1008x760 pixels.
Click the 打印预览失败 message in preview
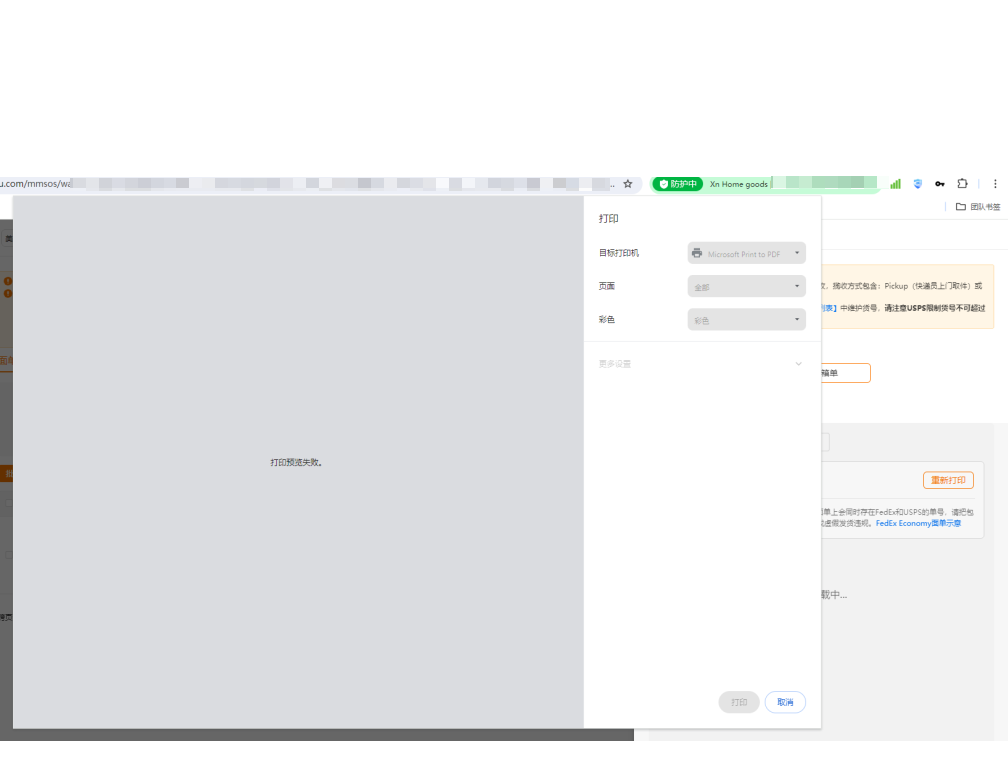click(x=297, y=463)
